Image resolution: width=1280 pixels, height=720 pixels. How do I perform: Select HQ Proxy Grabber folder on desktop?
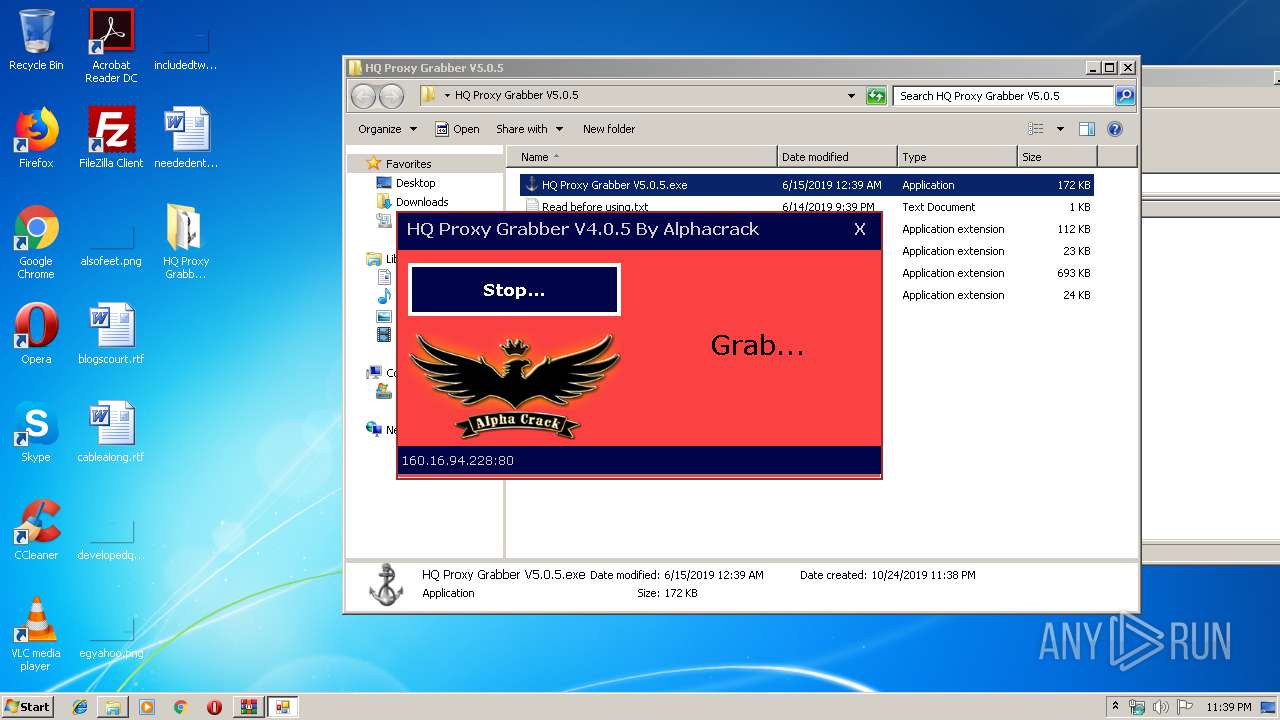(186, 242)
